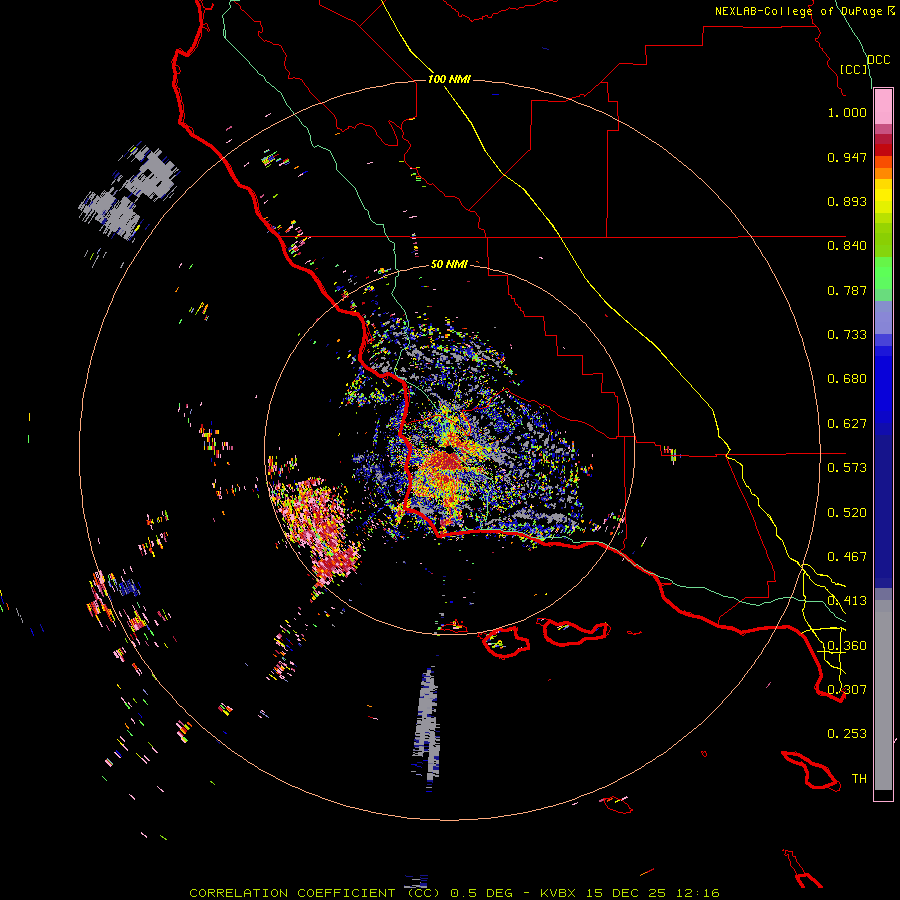This screenshot has height=900, width=900.
Task: Click the 1.000 scale value
Action: [x=847, y=112]
